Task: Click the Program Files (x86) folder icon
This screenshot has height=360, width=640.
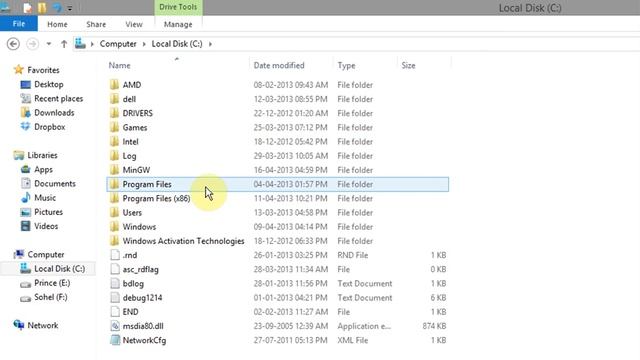Action: click(115, 198)
